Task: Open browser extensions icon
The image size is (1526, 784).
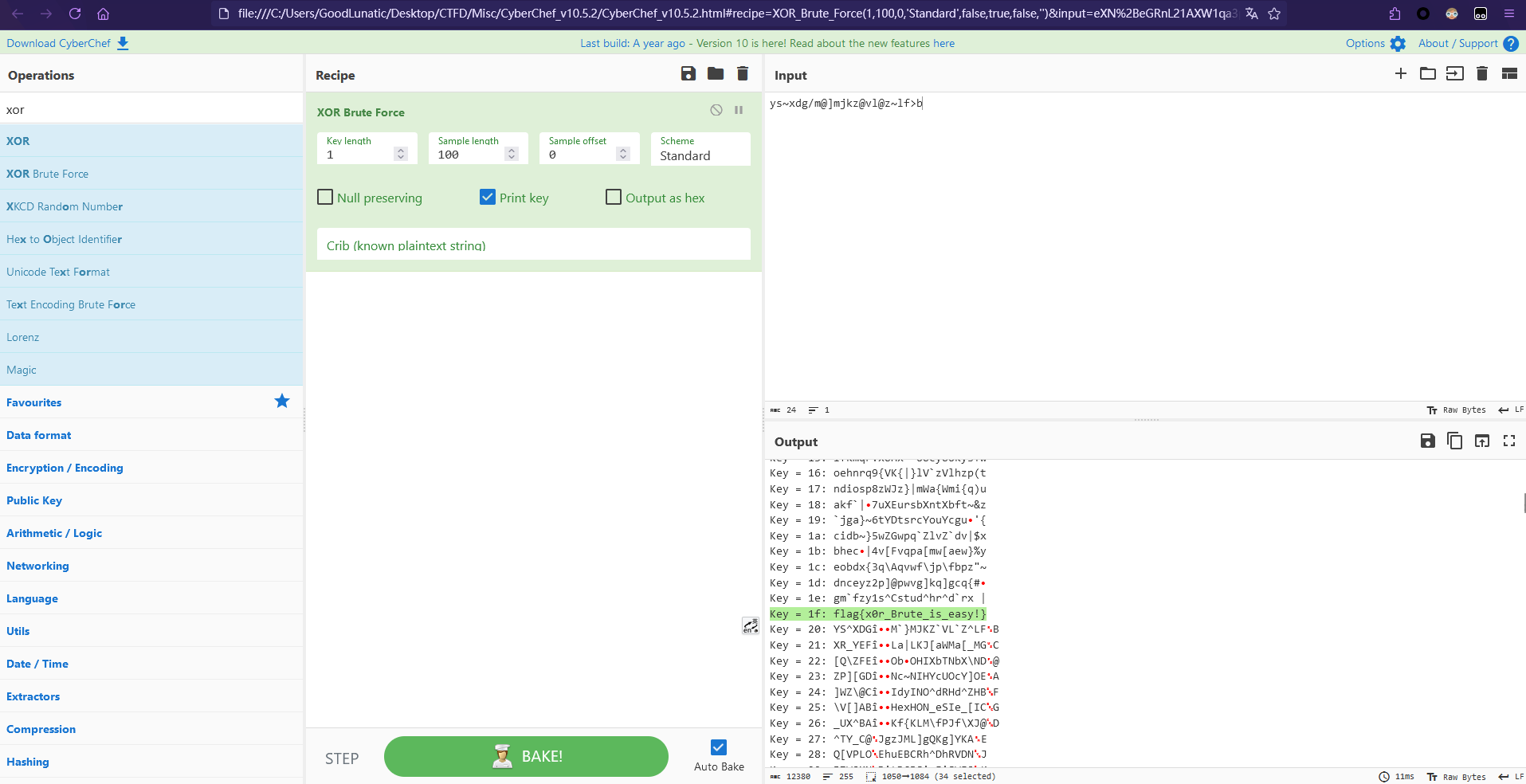Action: [x=1395, y=14]
